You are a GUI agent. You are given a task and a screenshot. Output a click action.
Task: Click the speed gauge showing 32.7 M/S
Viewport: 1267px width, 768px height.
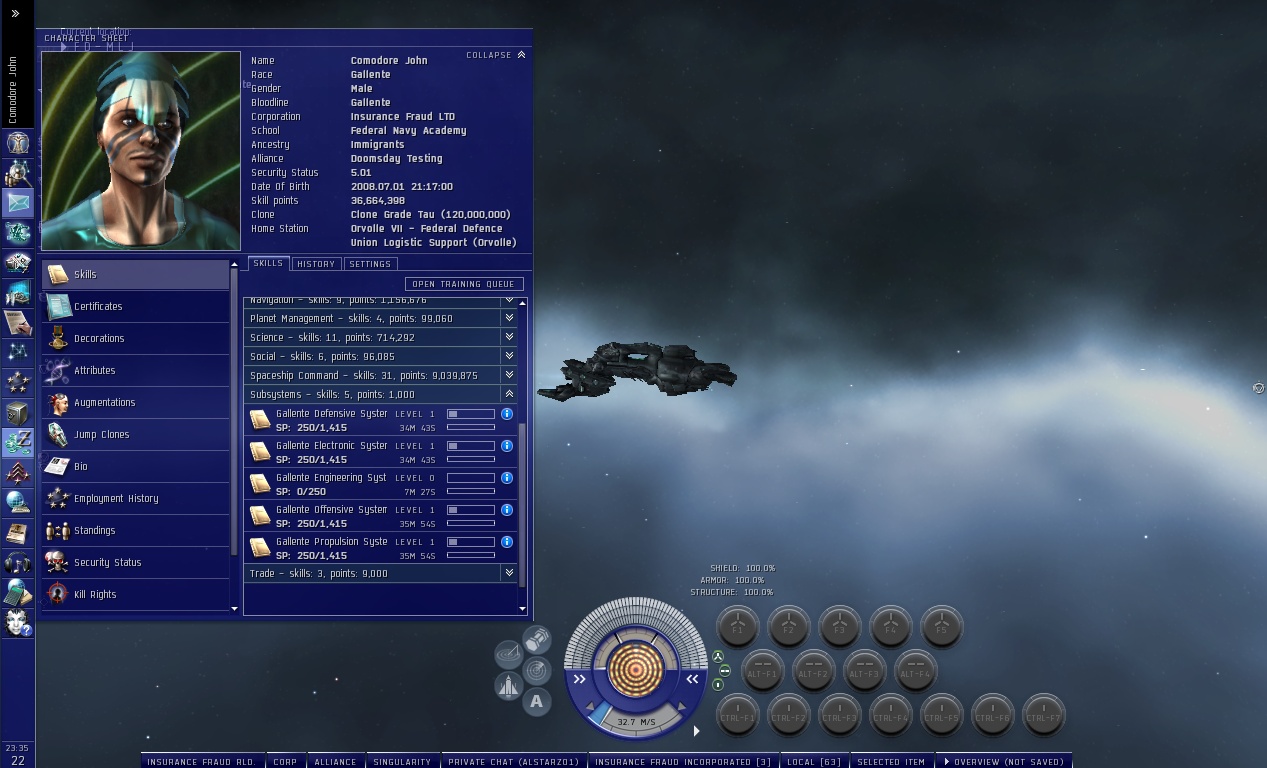pyautogui.click(x=636, y=721)
